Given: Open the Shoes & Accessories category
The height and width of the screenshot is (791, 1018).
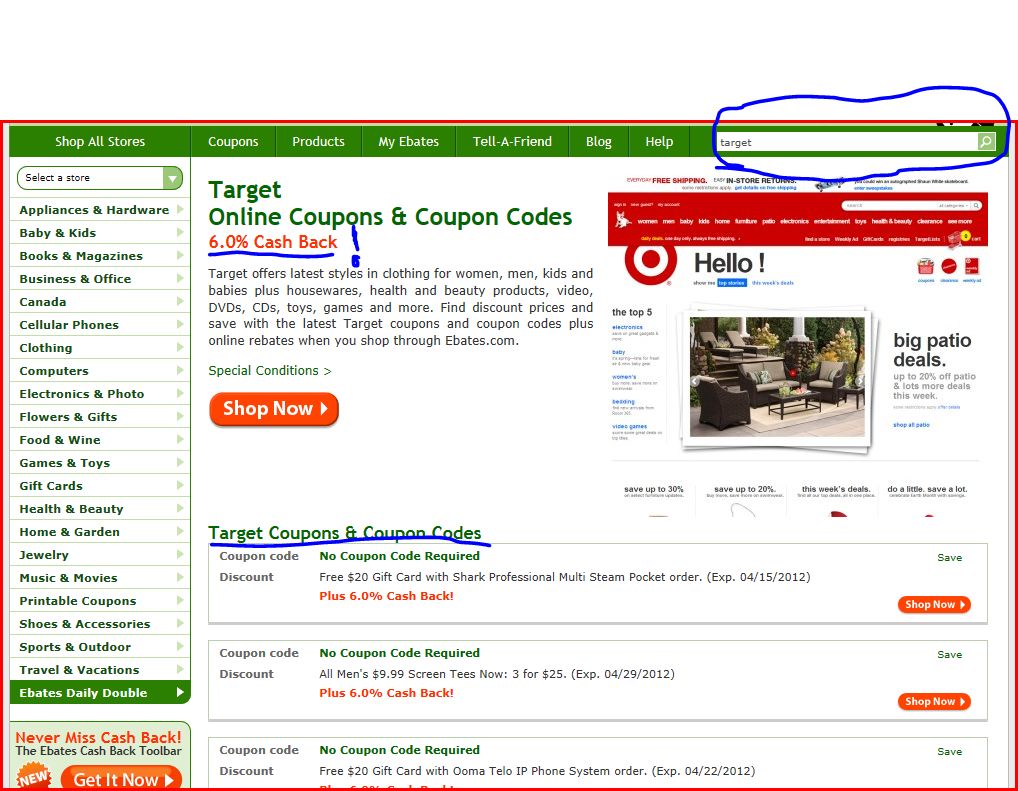Looking at the screenshot, I should [x=100, y=623].
